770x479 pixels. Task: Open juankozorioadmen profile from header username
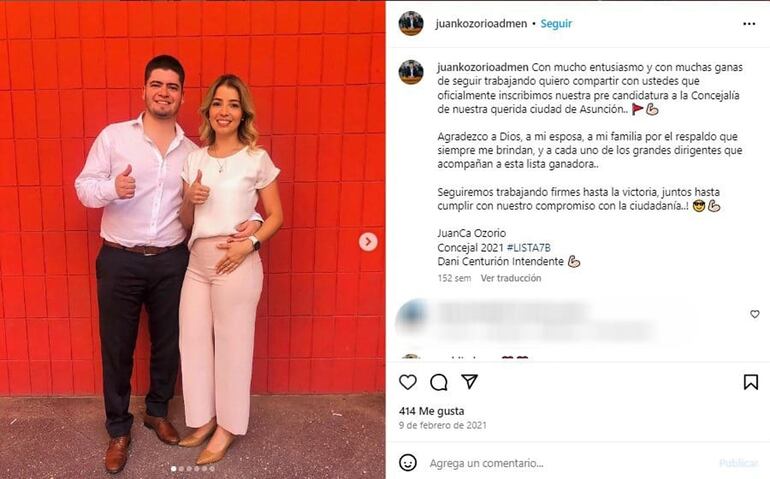coord(481,24)
